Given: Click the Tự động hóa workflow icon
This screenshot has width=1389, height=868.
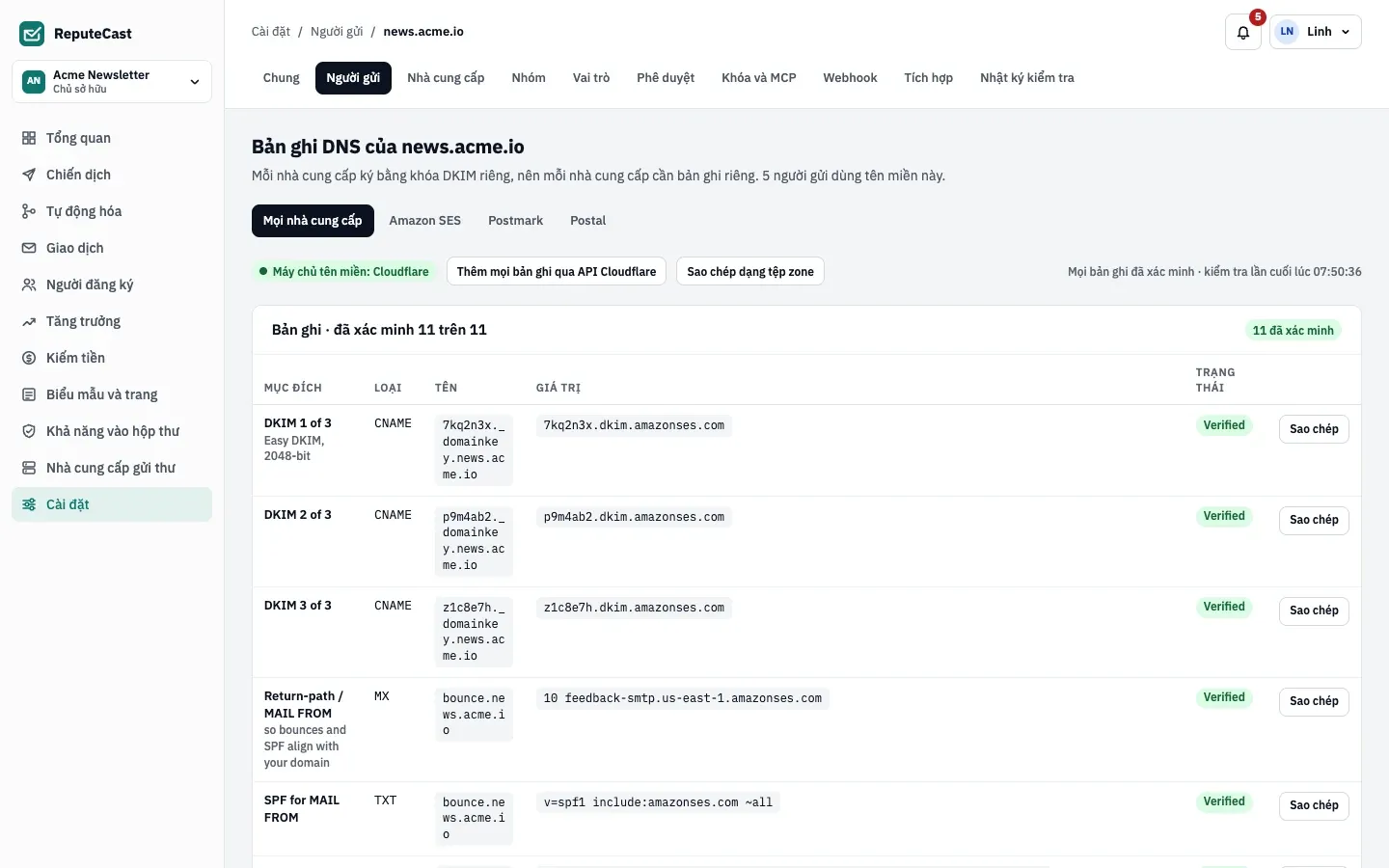Looking at the screenshot, I should coord(29,211).
